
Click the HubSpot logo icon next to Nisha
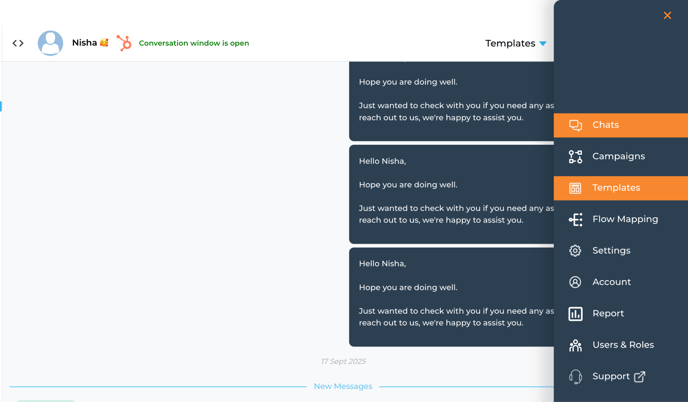[124, 43]
